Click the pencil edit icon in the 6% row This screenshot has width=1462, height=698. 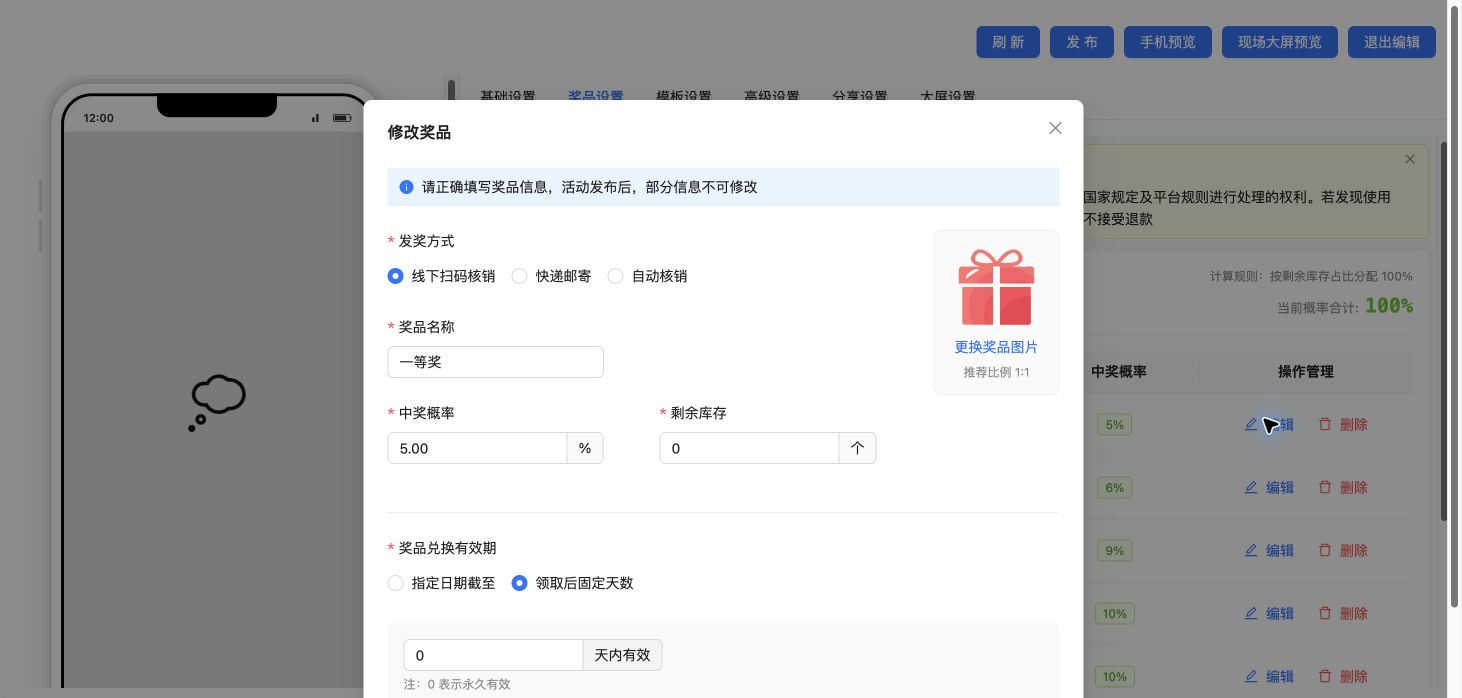(1250, 487)
